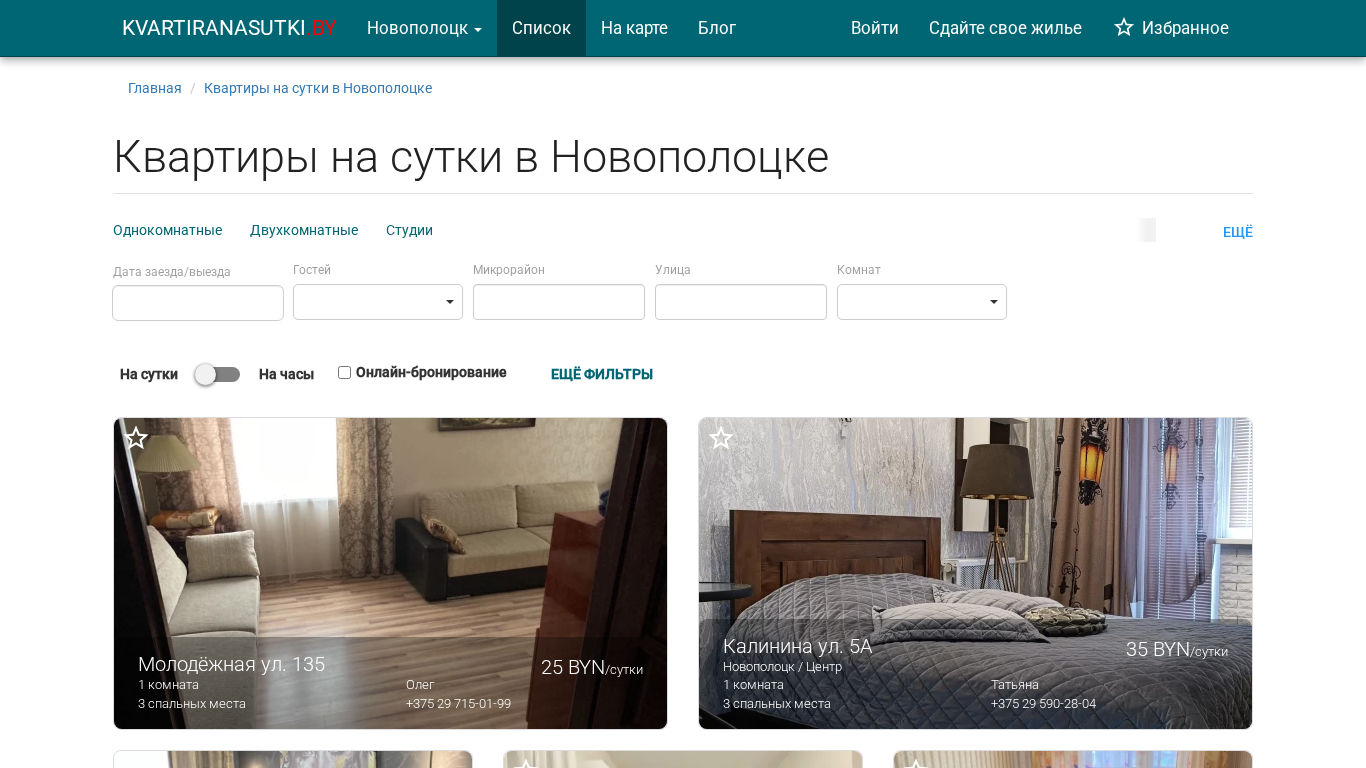Focus the Микрорайон input field

(x=559, y=302)
